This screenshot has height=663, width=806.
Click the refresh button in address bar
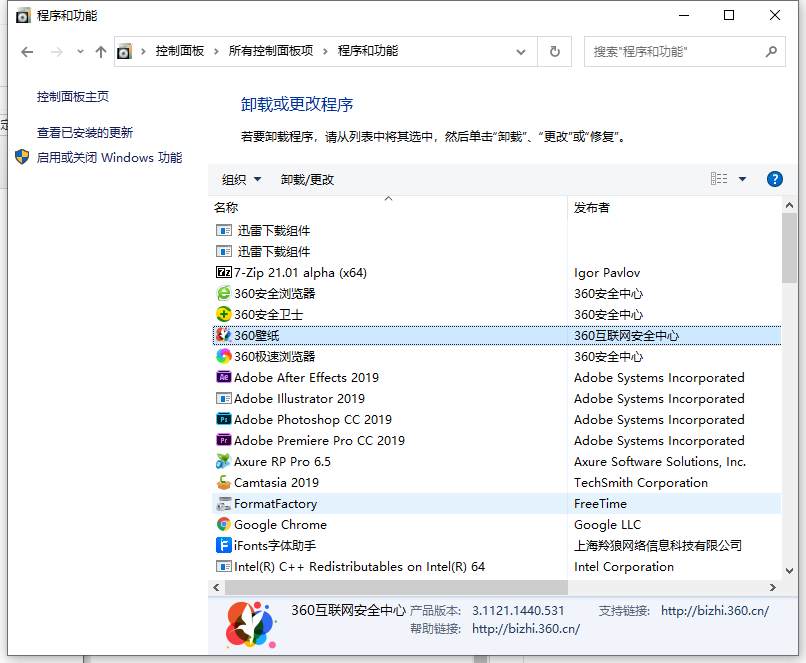pyautogui.click(x=554, y=51)
